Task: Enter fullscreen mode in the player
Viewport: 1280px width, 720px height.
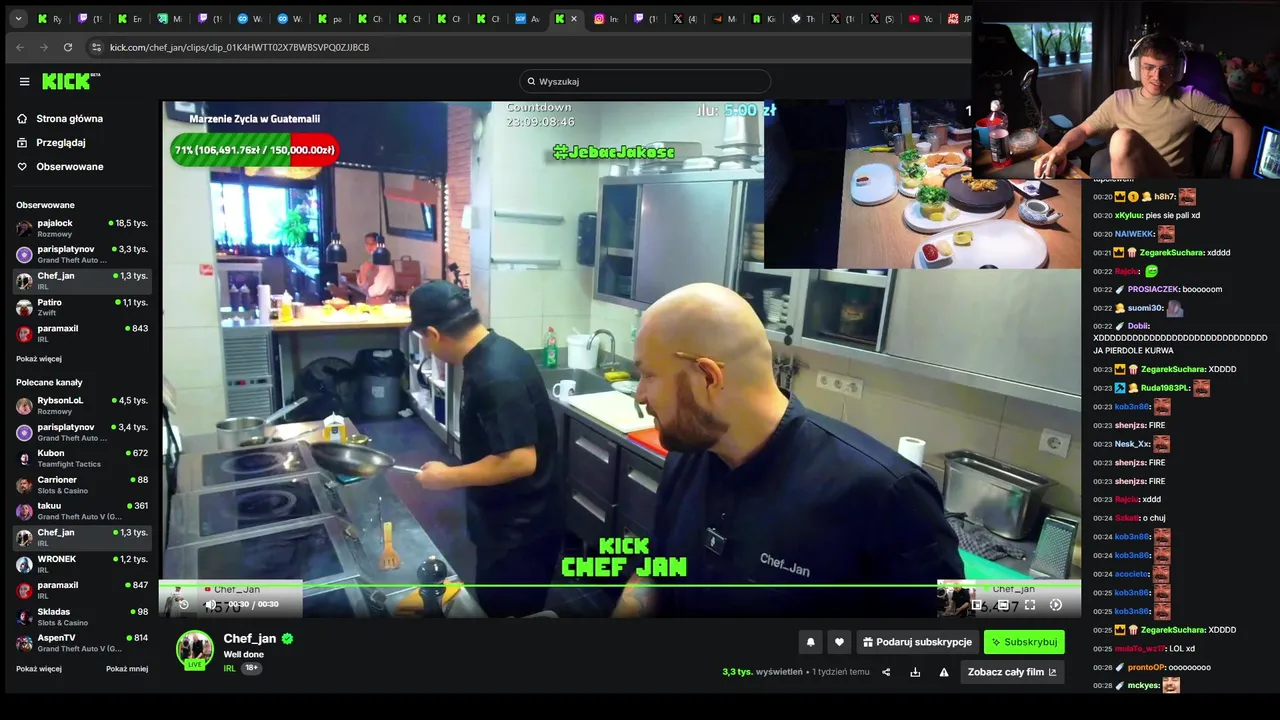Action: [x=1030, y=604]
